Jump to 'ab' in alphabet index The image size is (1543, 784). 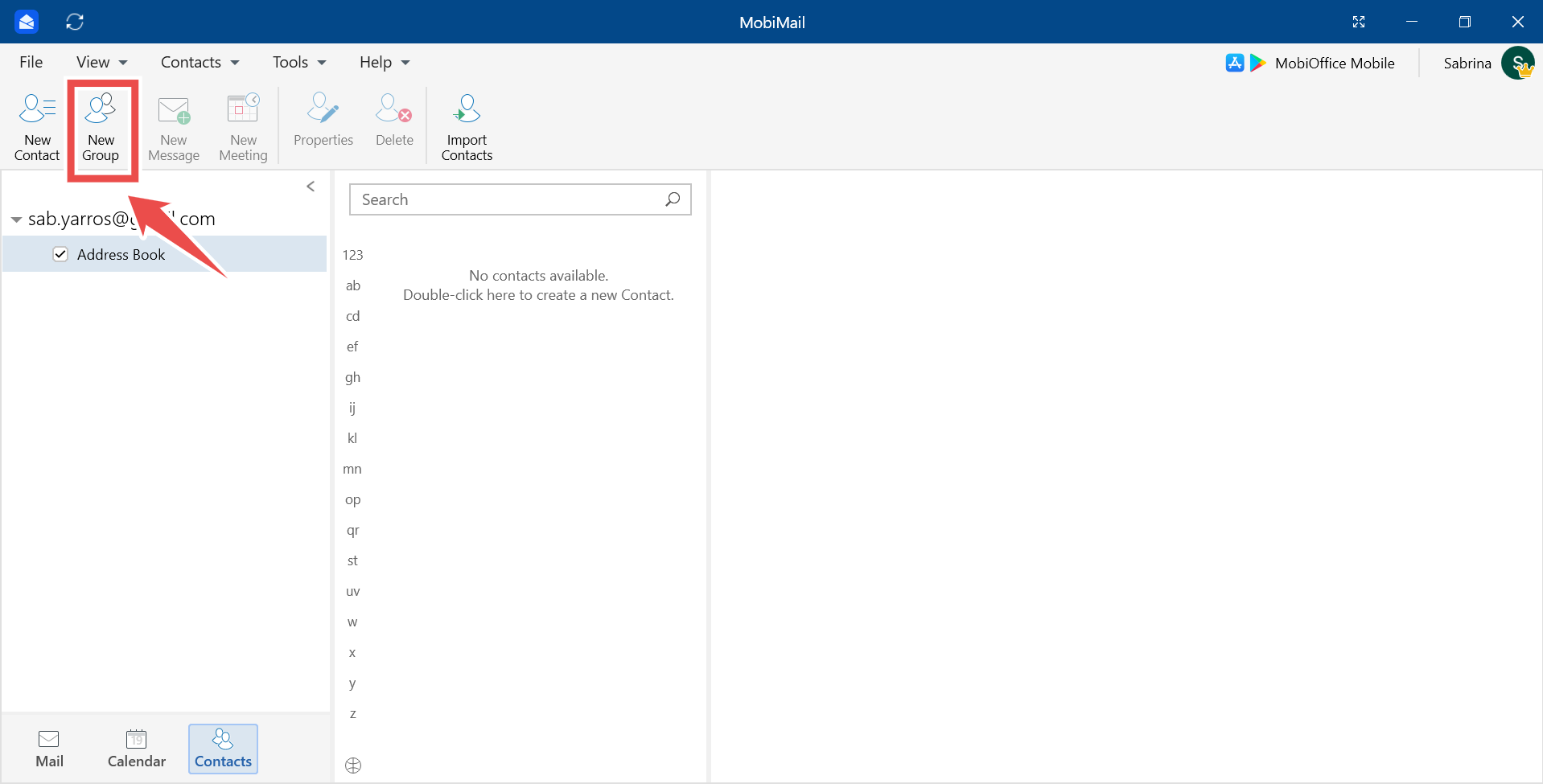click(x=352, y=285)
